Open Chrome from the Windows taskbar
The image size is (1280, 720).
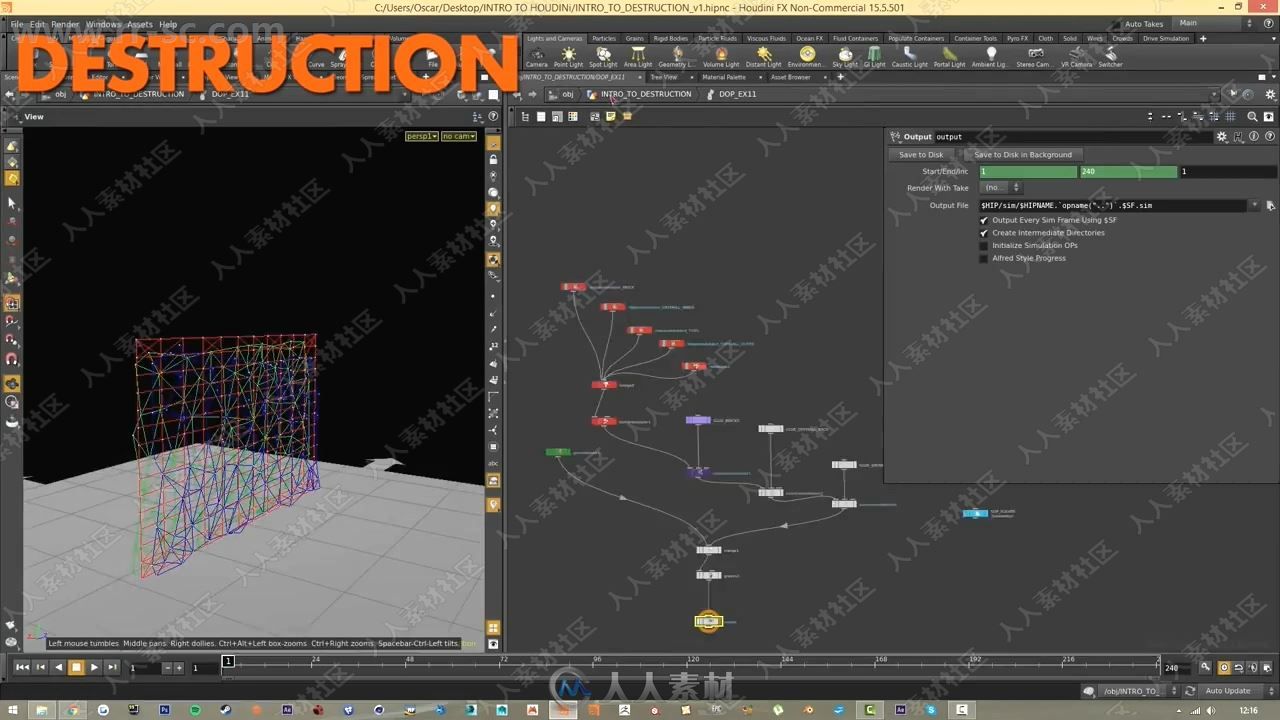[x=72, y=710]
